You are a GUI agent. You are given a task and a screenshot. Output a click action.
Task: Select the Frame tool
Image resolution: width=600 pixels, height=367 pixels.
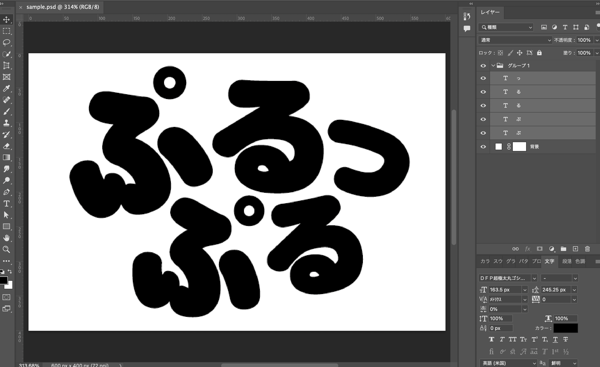[7, 77]
